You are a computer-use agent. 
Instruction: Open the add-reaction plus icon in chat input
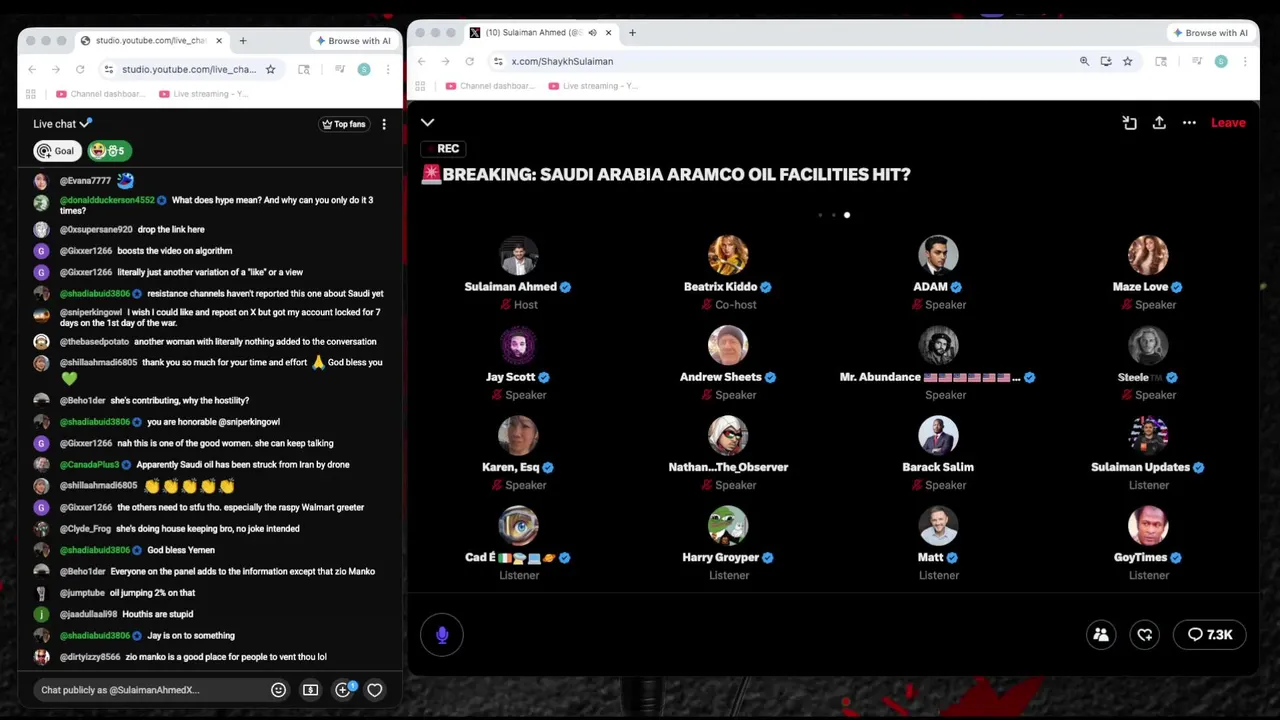[x=343, y=690]
